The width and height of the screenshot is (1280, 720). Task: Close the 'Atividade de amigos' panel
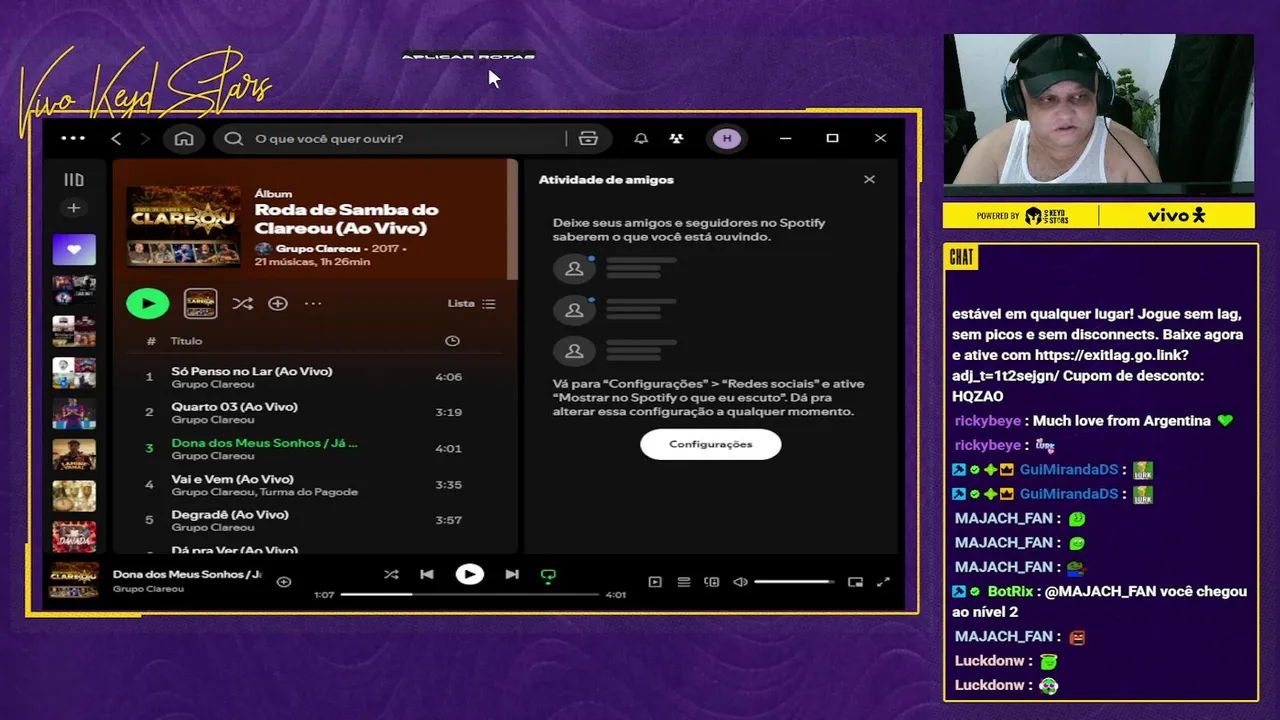(x=869, y=180)
